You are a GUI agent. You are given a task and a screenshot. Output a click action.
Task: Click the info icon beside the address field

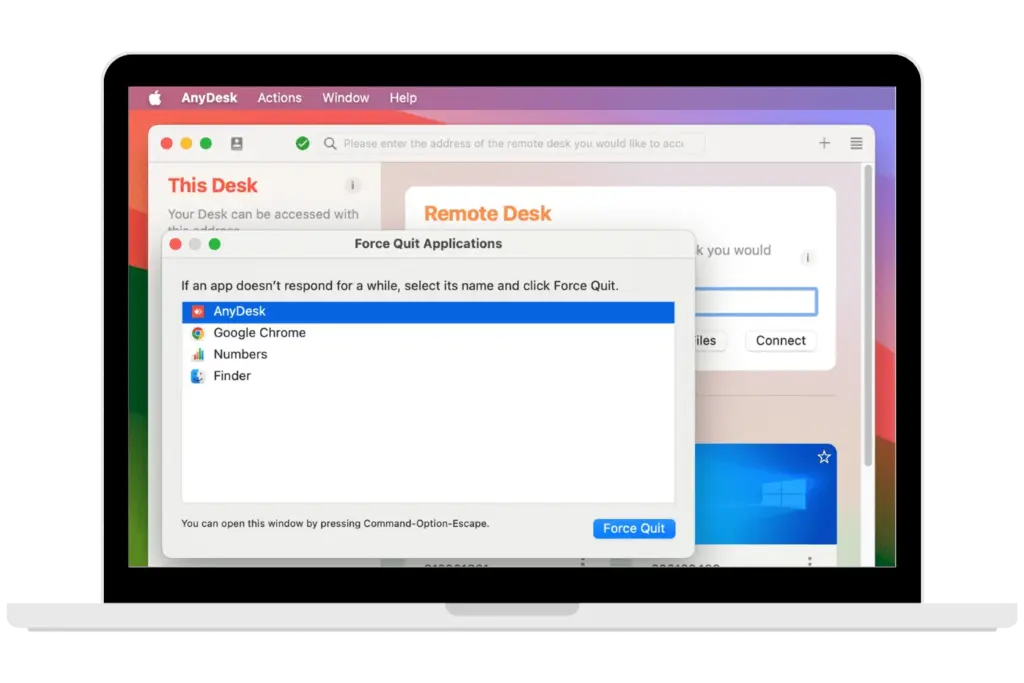(807, 258)
